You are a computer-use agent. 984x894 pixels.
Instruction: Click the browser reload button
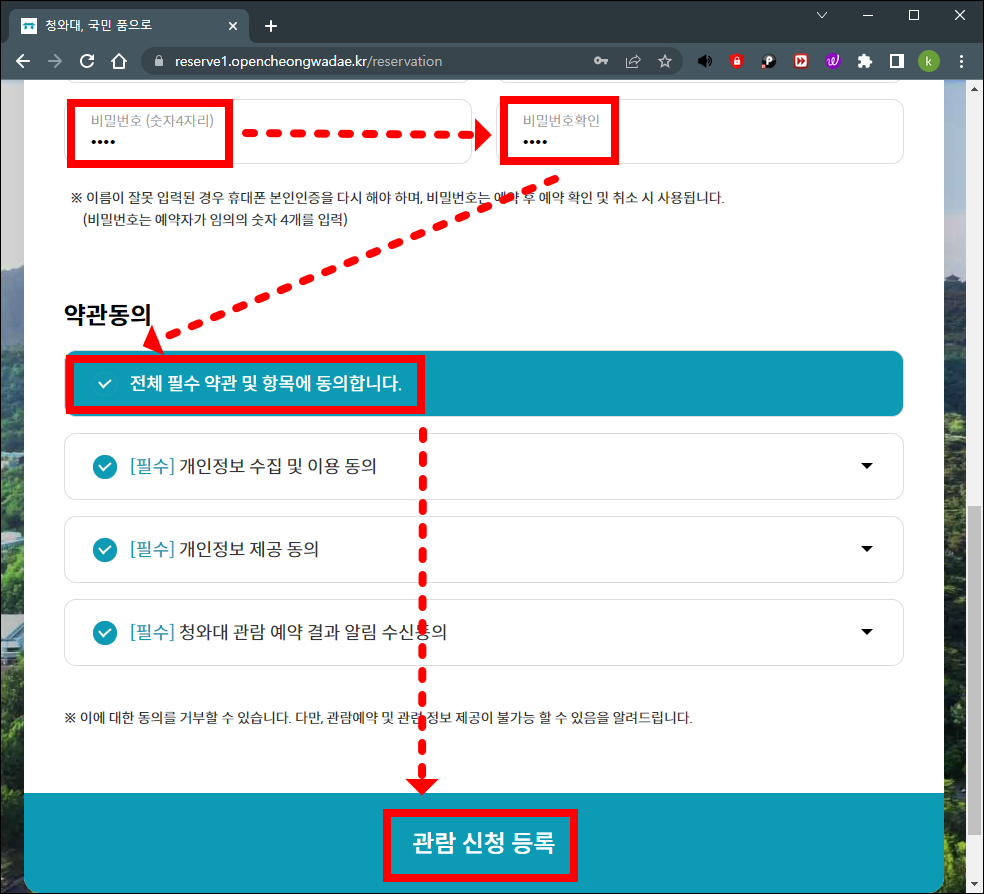[x=88, y=61]
